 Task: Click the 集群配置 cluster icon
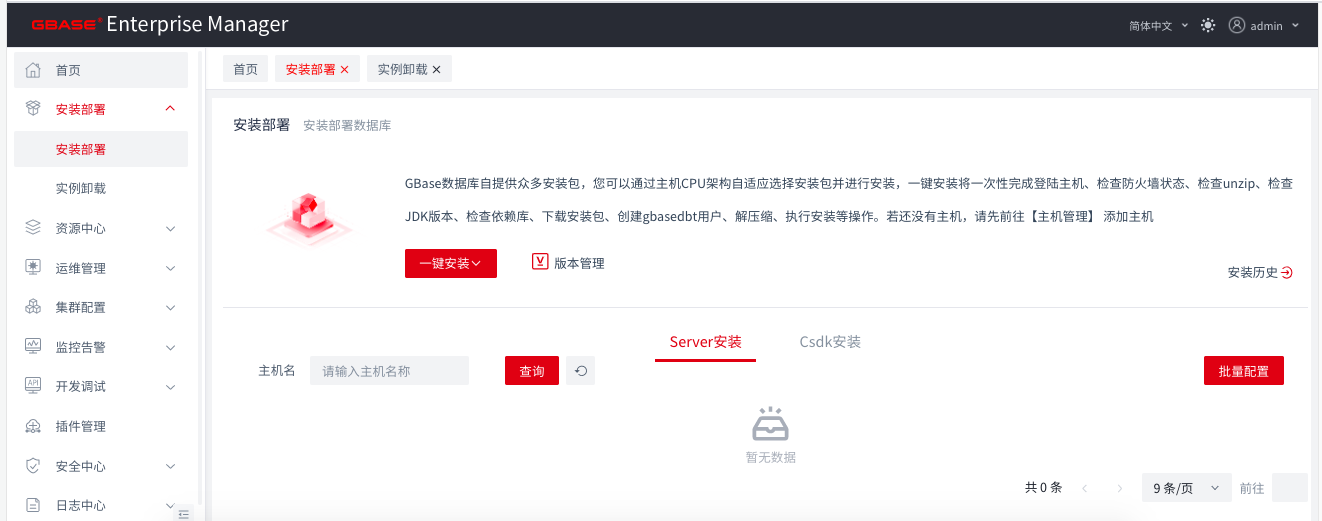click(x=33, y=307)
